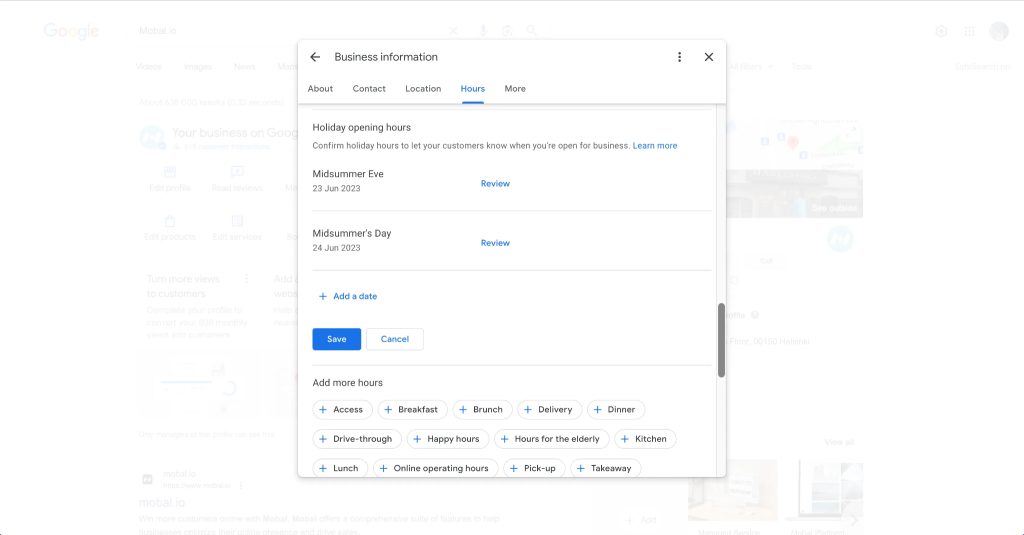Screen dimensions: 1024x535
Task: Add Brunch hours chip
Action: (482, 410)
